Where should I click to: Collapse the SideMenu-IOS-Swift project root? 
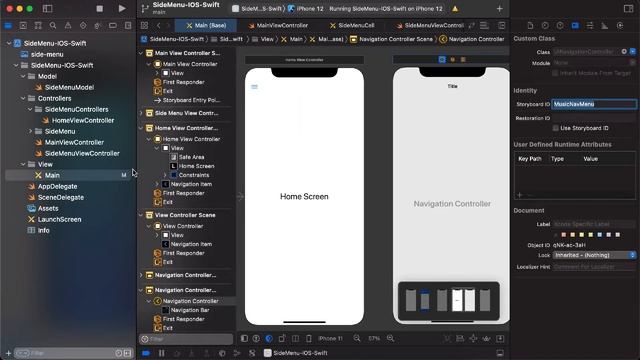tap(9, 43)
